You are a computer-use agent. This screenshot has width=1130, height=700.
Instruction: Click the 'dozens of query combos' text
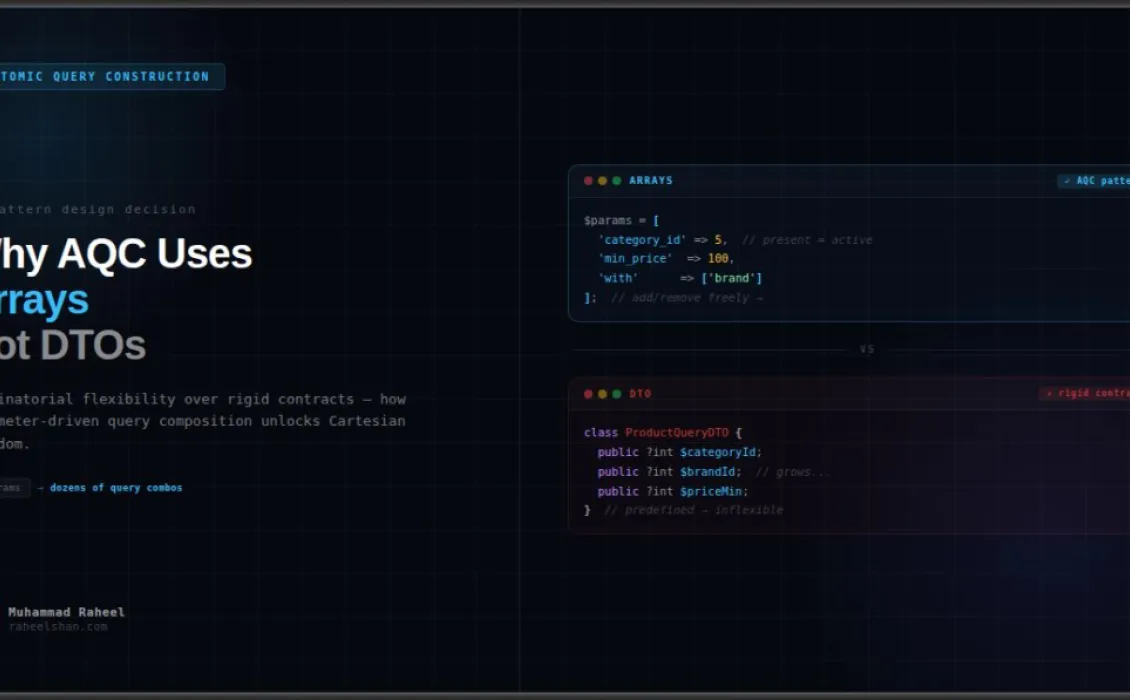tap(116, 488)
